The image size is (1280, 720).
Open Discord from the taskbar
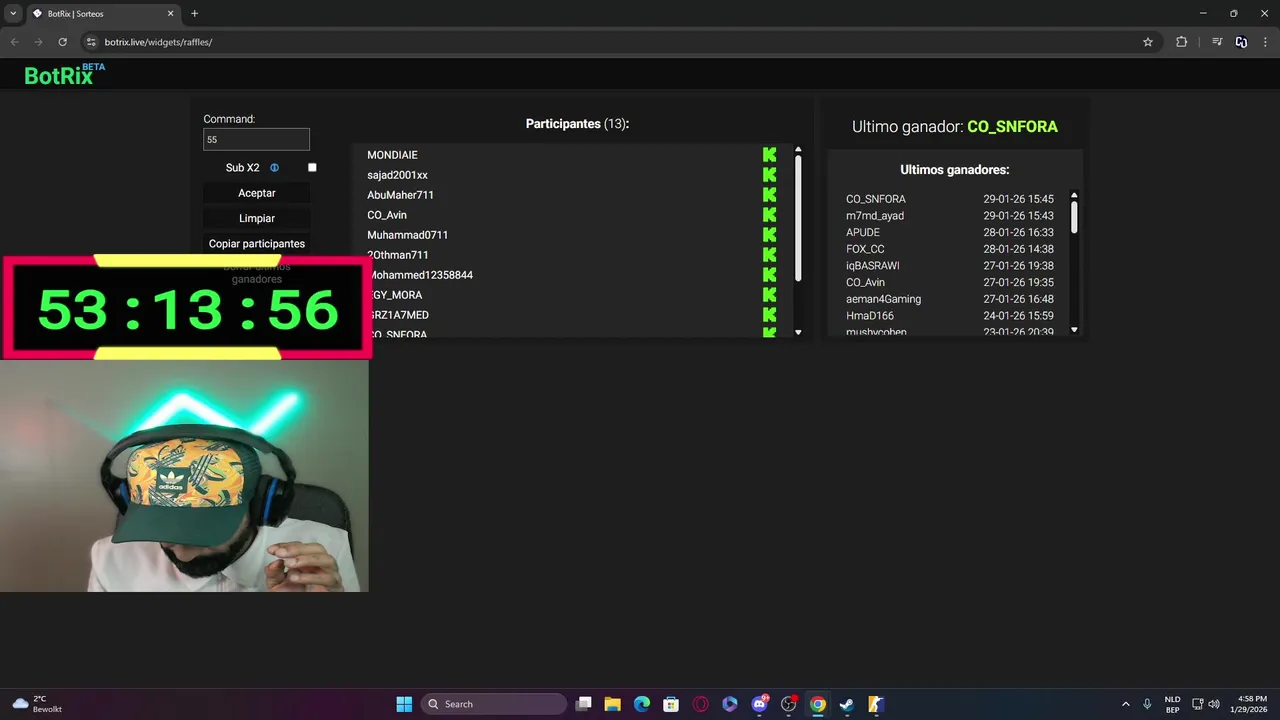(x=759, y=704)
